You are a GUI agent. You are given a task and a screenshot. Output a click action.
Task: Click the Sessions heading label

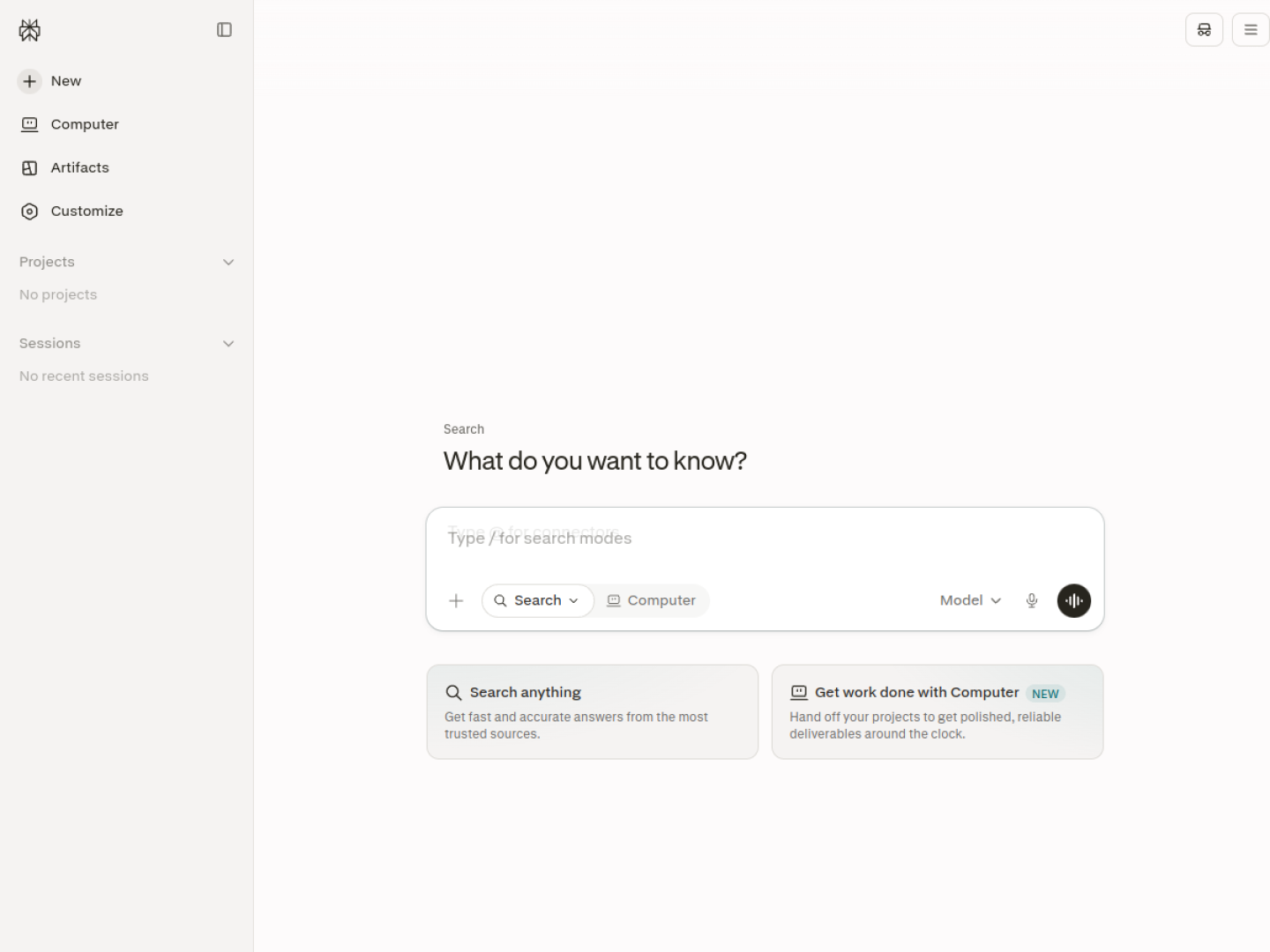click(49, 344)
